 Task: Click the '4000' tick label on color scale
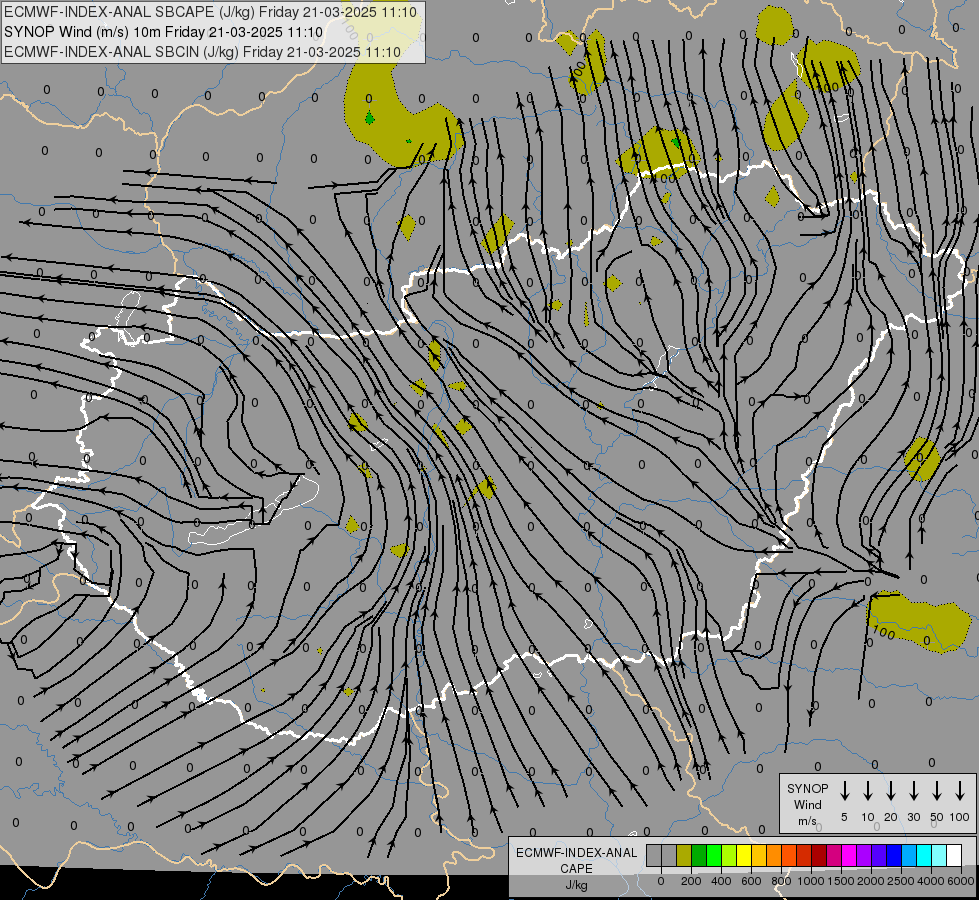pos(931,881)
